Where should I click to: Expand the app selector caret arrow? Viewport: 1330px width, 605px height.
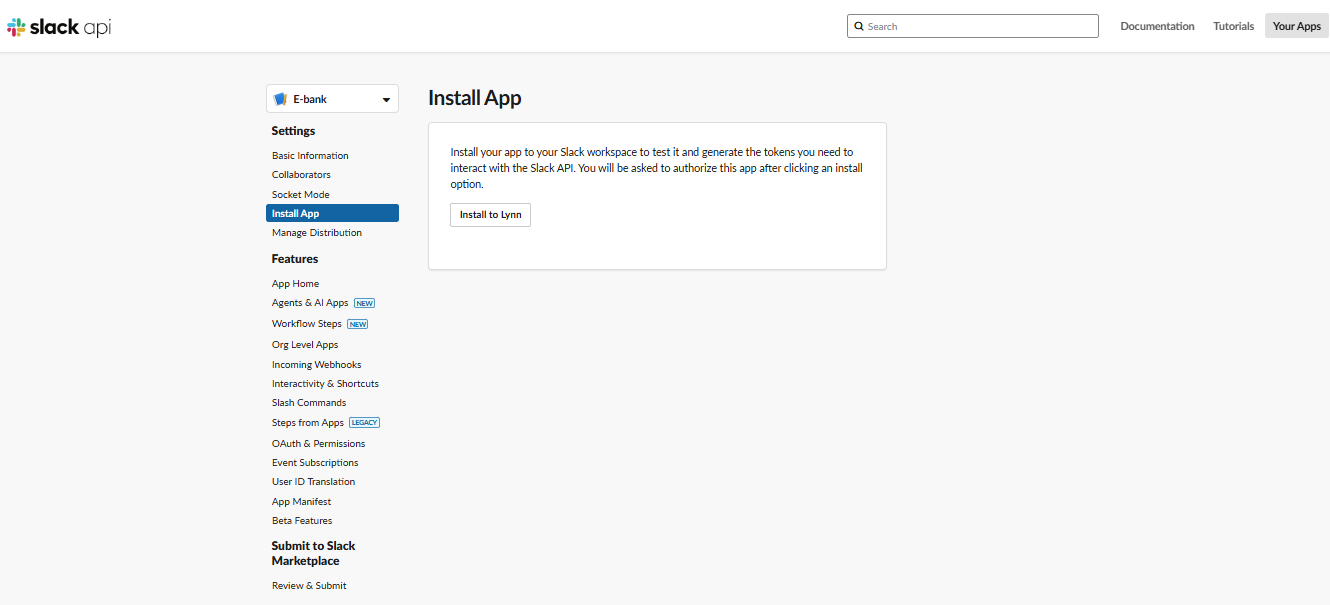(x=385, y=98)
